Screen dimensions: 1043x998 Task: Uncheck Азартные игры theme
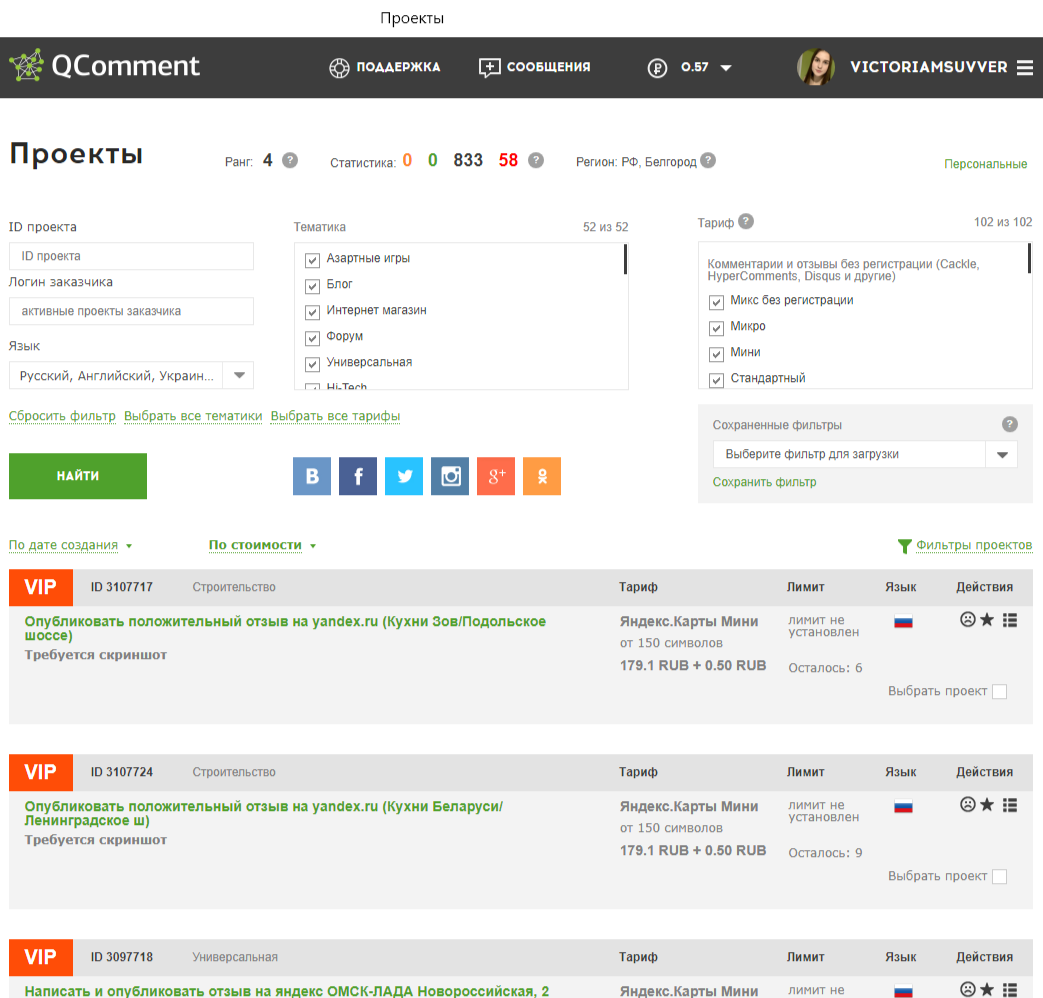(x=313, y=260)
